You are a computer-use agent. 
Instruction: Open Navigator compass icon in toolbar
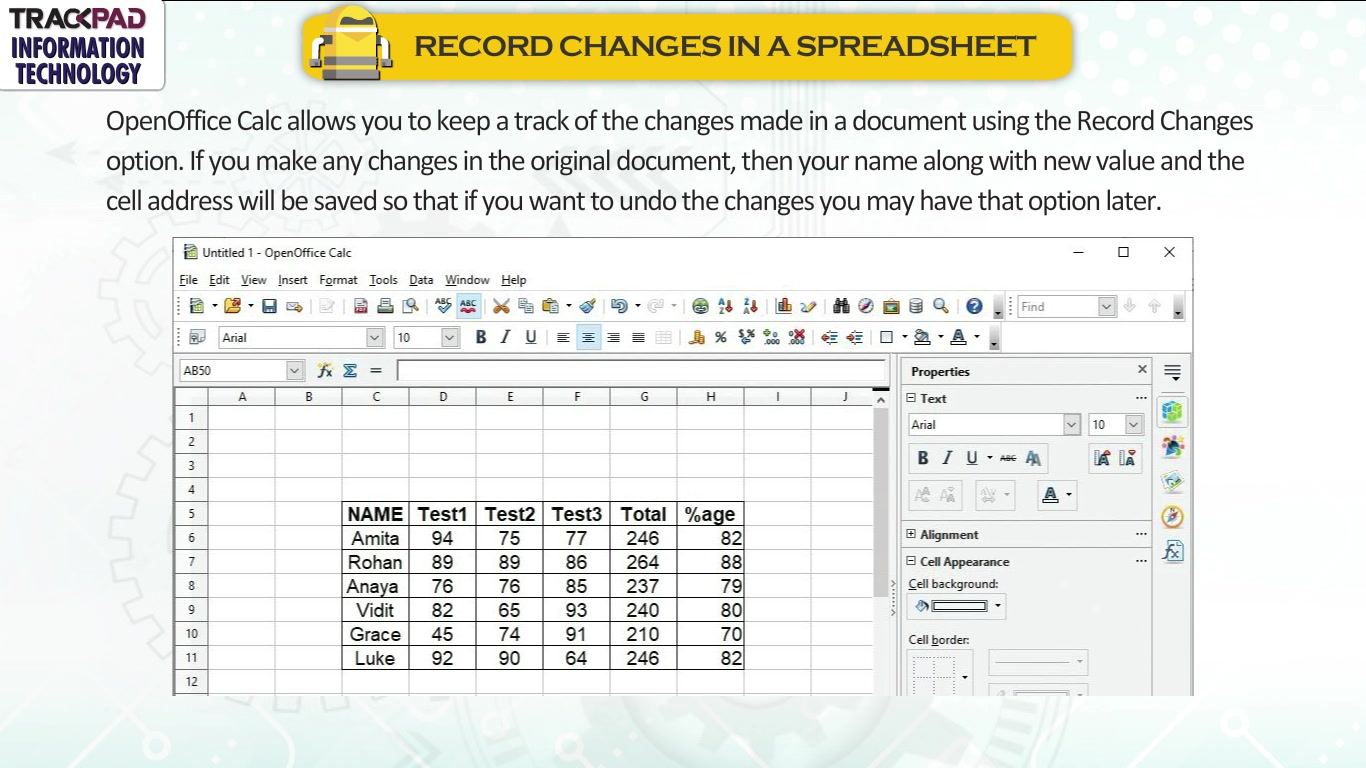(x=866, y=306)
